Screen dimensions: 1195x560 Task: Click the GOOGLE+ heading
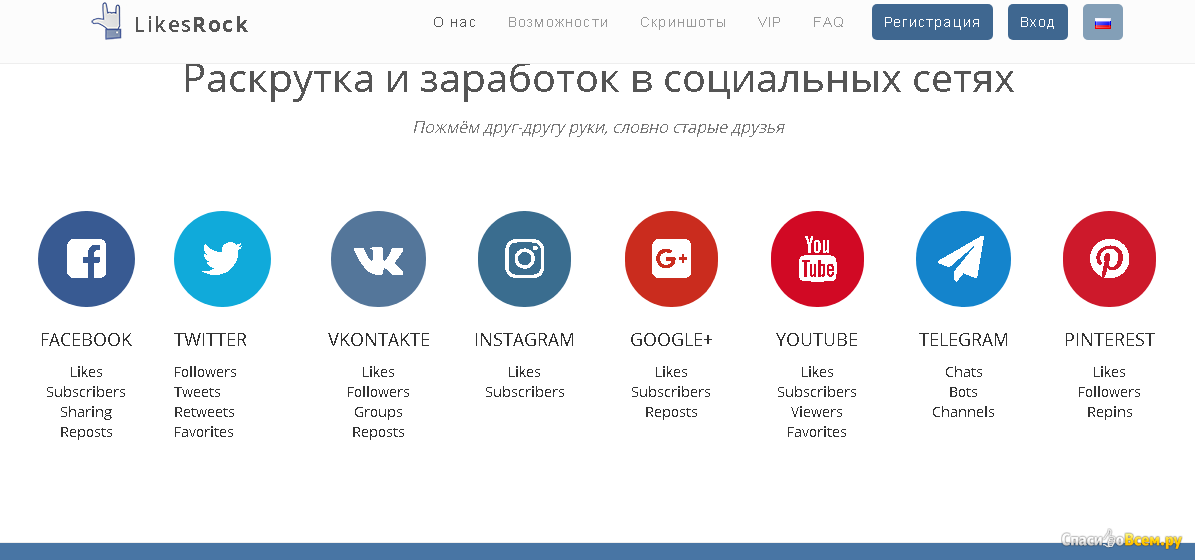pyautogui.click(x=671, y=340)
